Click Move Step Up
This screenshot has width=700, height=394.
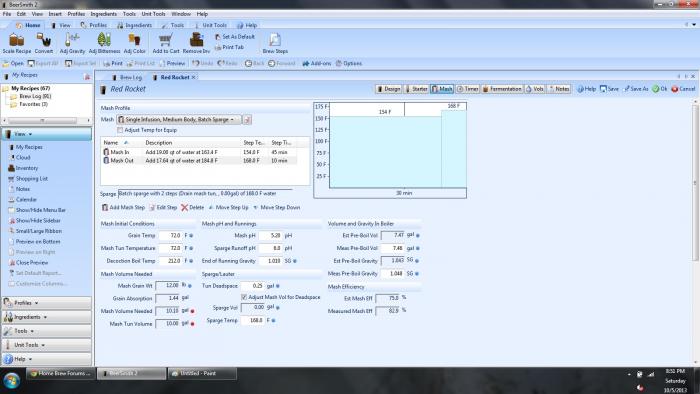tap(228, 207)
